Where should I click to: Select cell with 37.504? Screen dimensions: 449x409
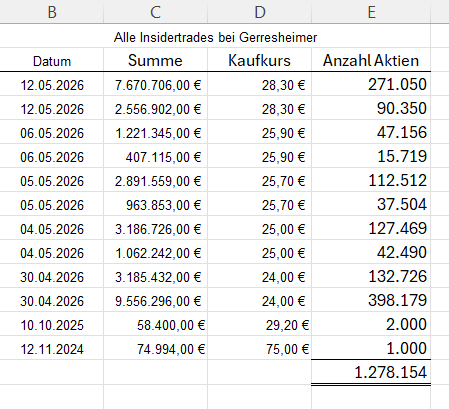(371, 204)
